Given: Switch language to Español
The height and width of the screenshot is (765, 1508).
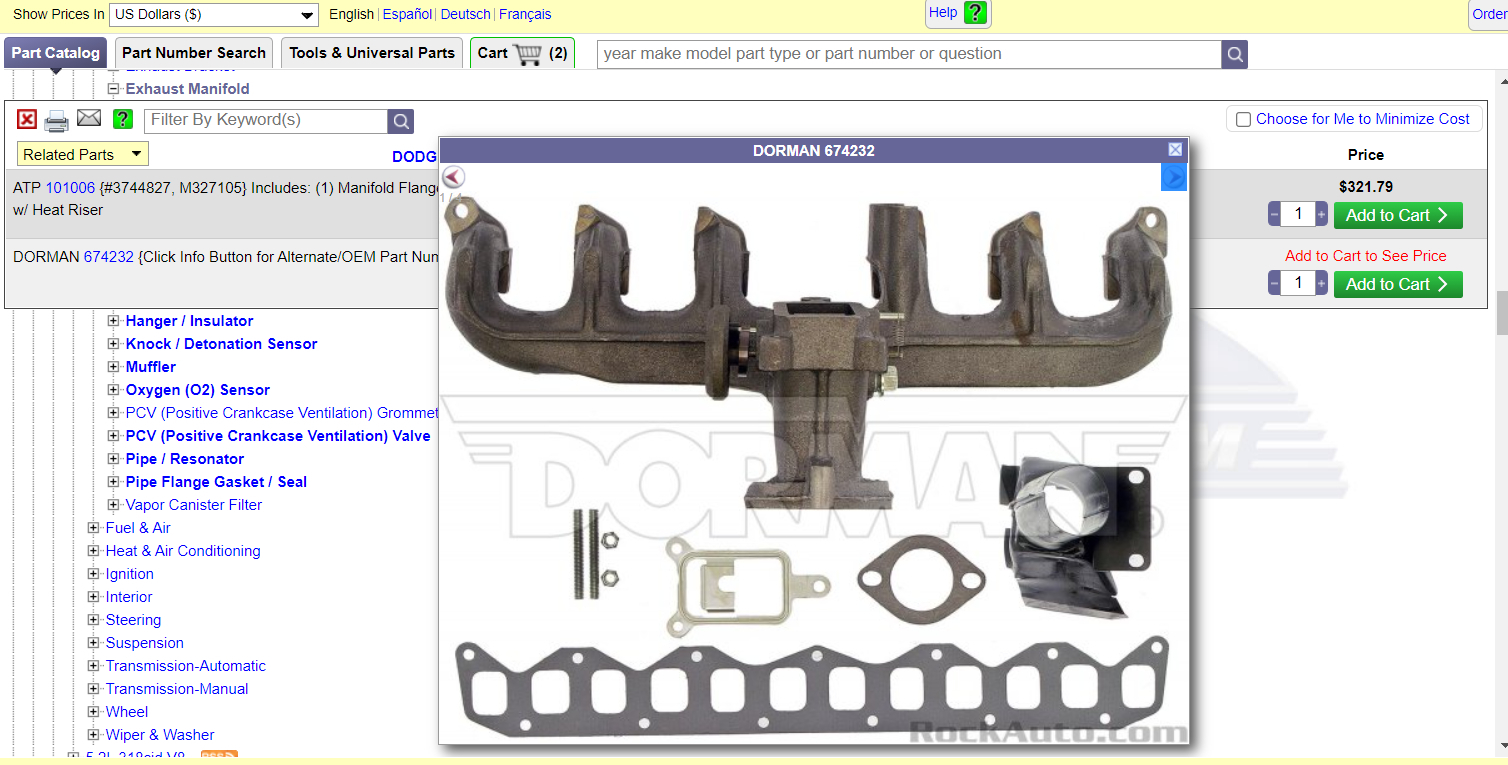Looking at the screenshot, I should [x=407, y=14].
